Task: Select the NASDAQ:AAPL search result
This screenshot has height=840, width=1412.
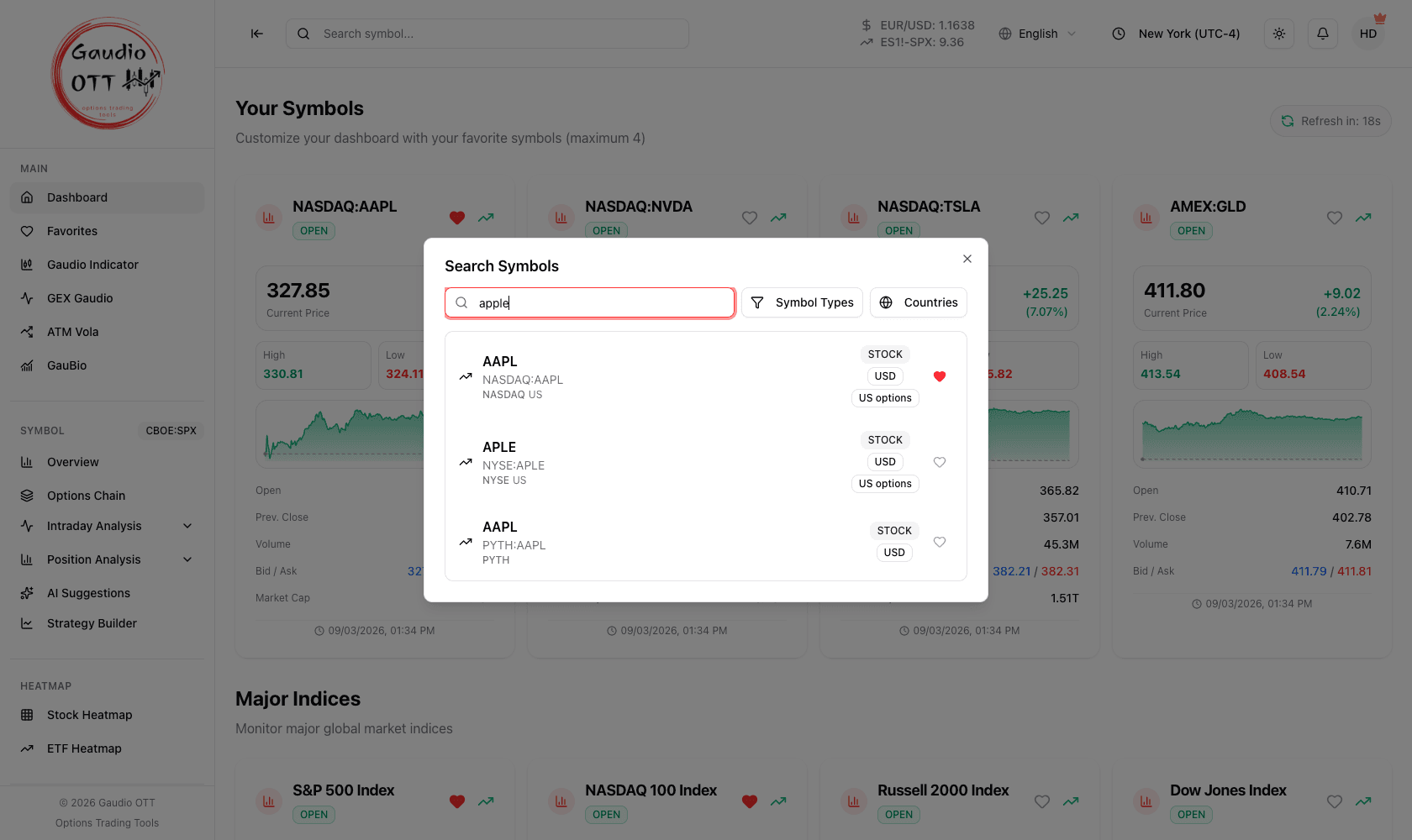Action: pyautogui.click(x=706, y=376)
